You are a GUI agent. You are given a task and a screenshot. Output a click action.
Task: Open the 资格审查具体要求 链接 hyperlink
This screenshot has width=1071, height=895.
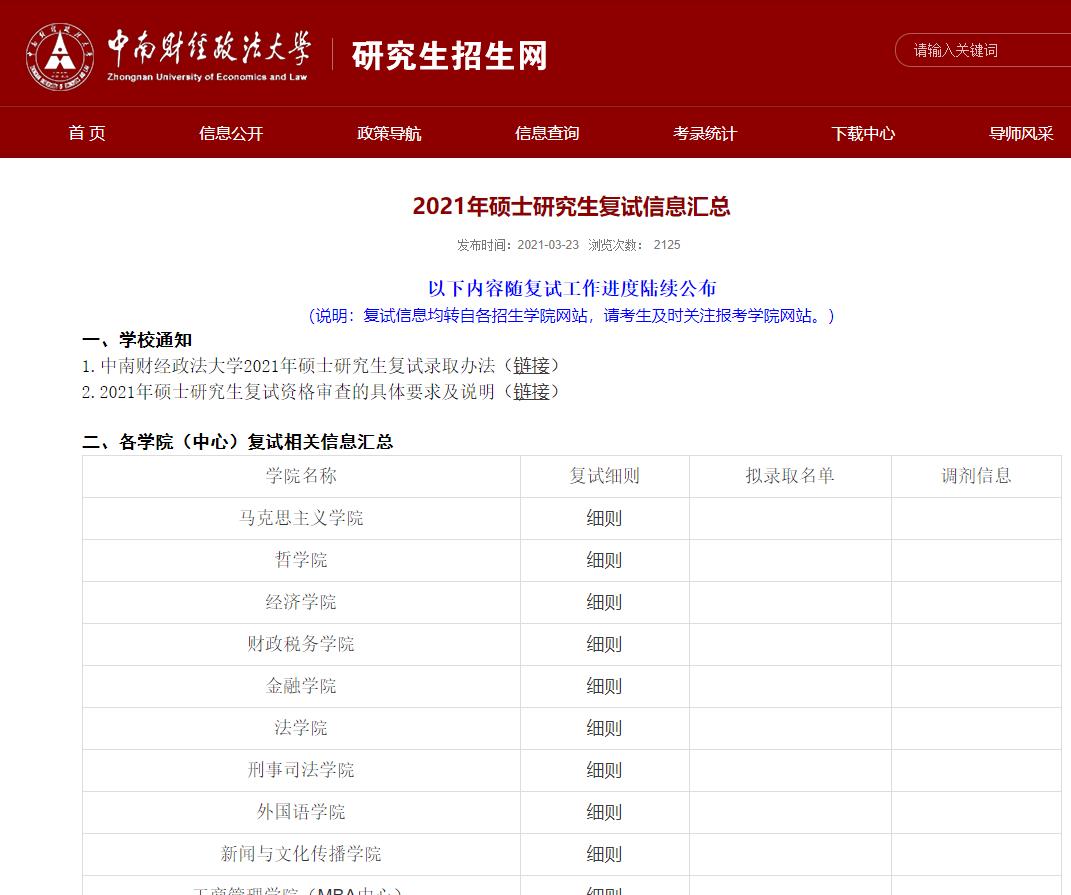(x=531, y=392)
